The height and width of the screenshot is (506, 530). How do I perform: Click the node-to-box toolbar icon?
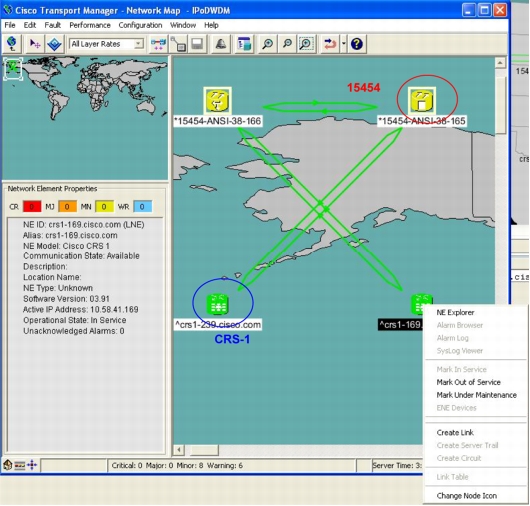(x=178, y=44)
